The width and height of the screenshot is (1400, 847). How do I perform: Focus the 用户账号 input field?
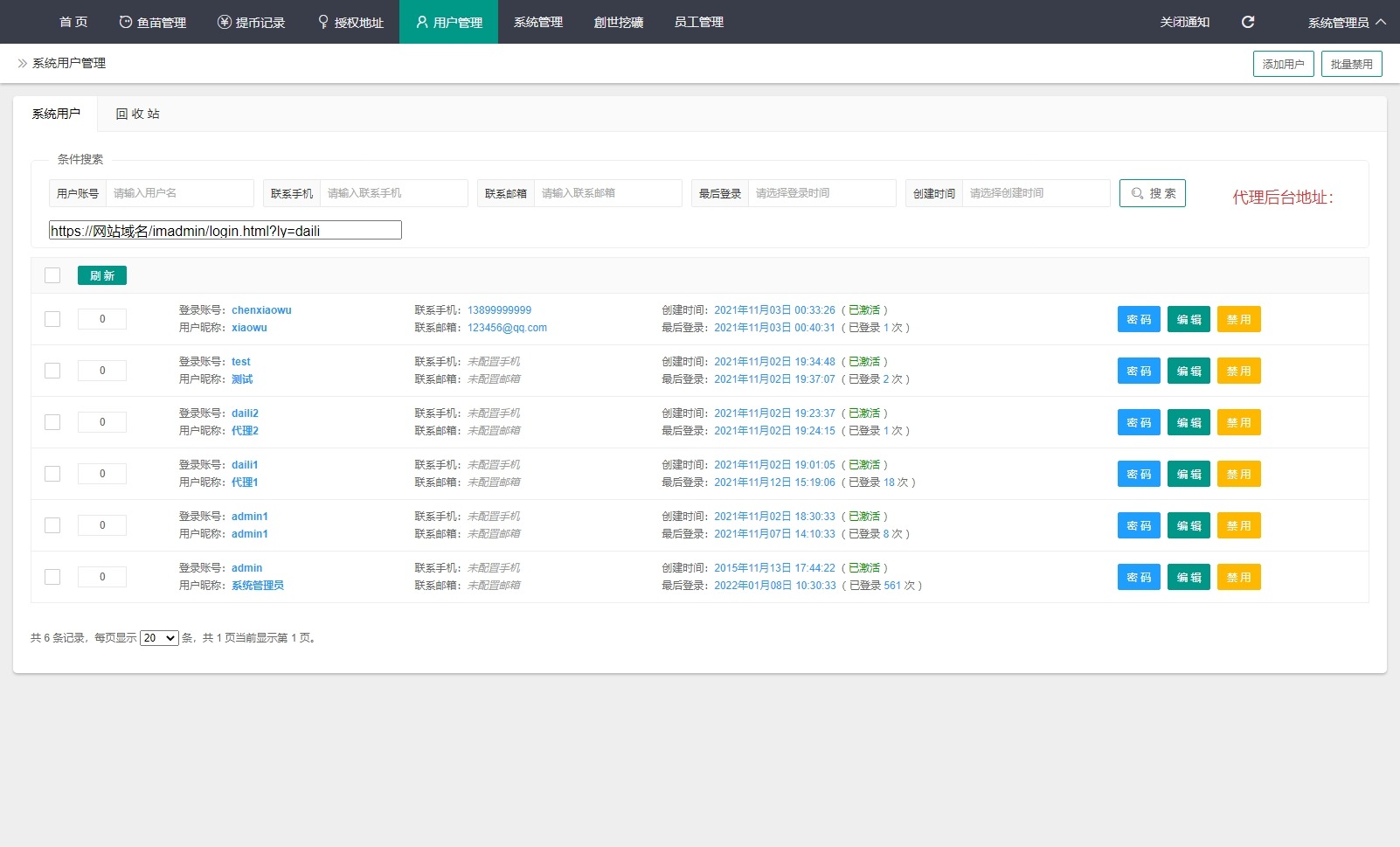point(179,193)
